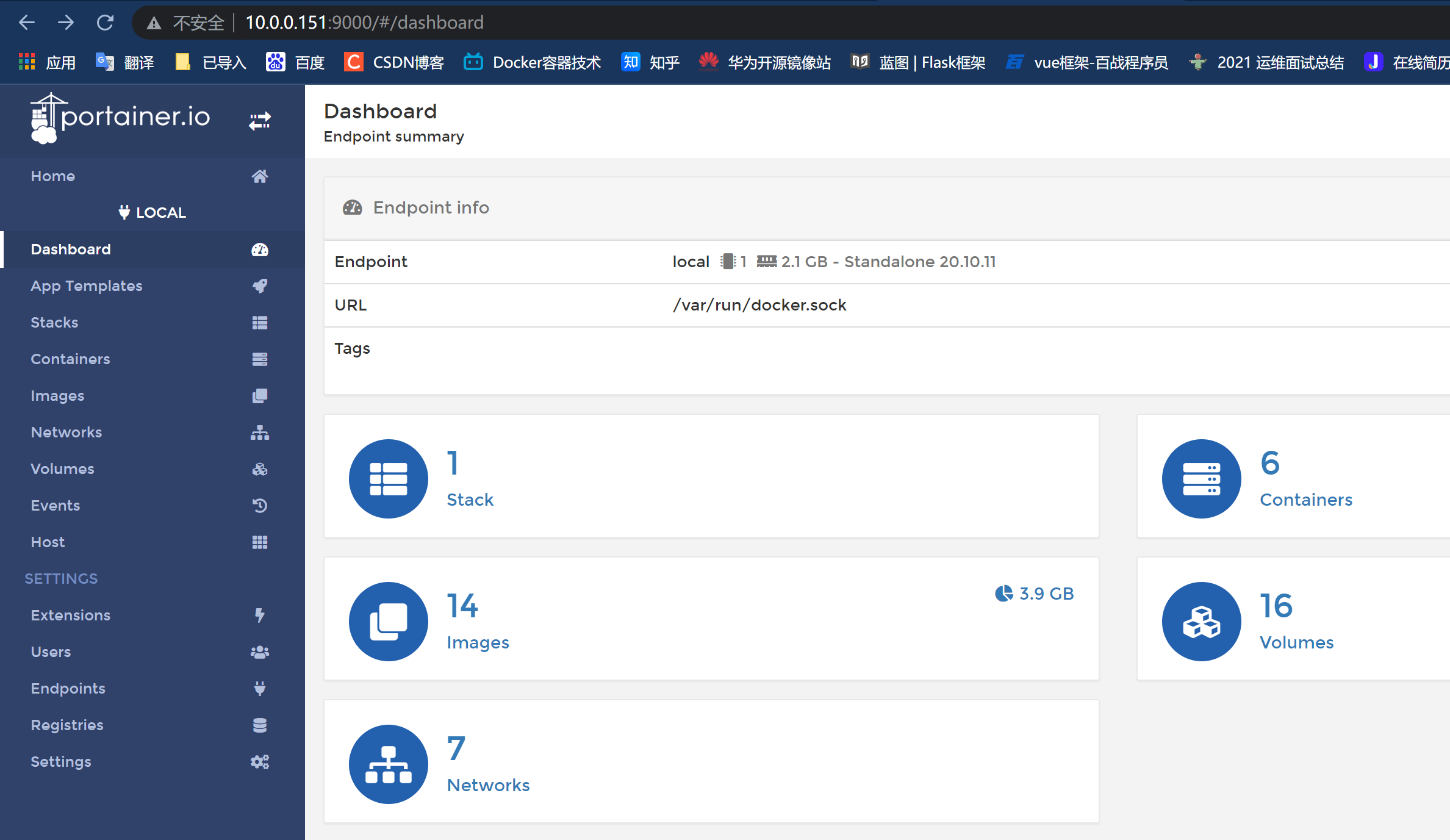Open Stacks via its list icon
Viewport: 1450px width, 840px height.
tap(259, 323)
